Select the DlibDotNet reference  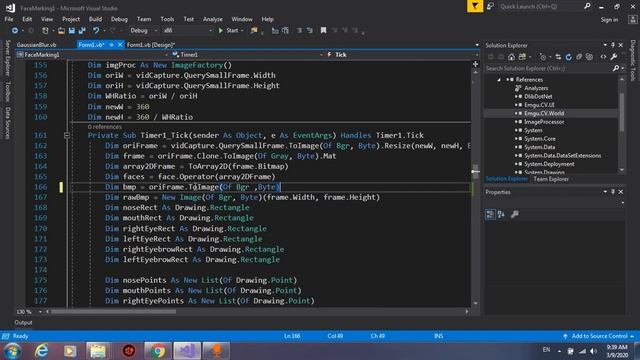coord(538,96)
